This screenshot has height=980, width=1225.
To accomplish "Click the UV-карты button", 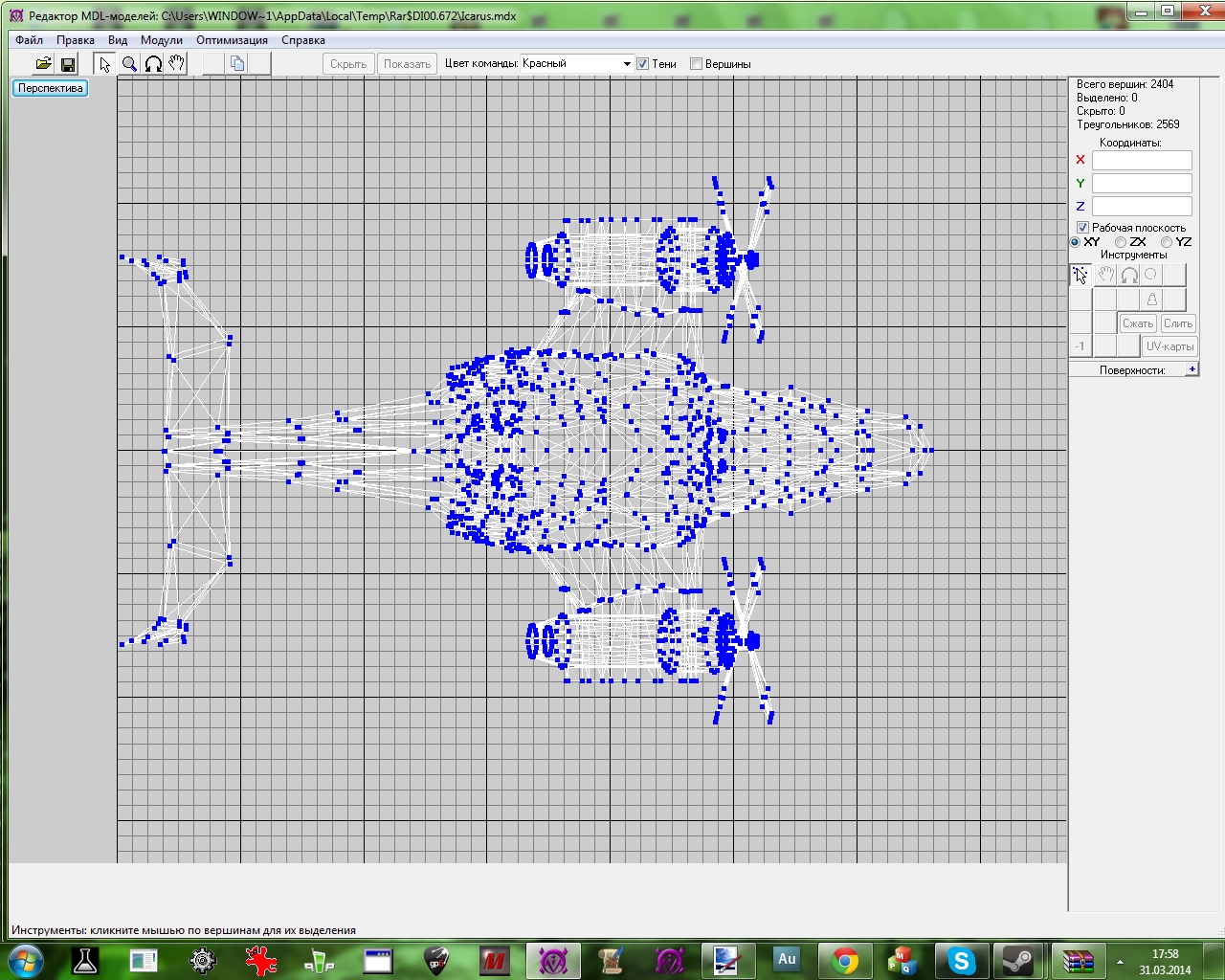I will [1169, 346].
